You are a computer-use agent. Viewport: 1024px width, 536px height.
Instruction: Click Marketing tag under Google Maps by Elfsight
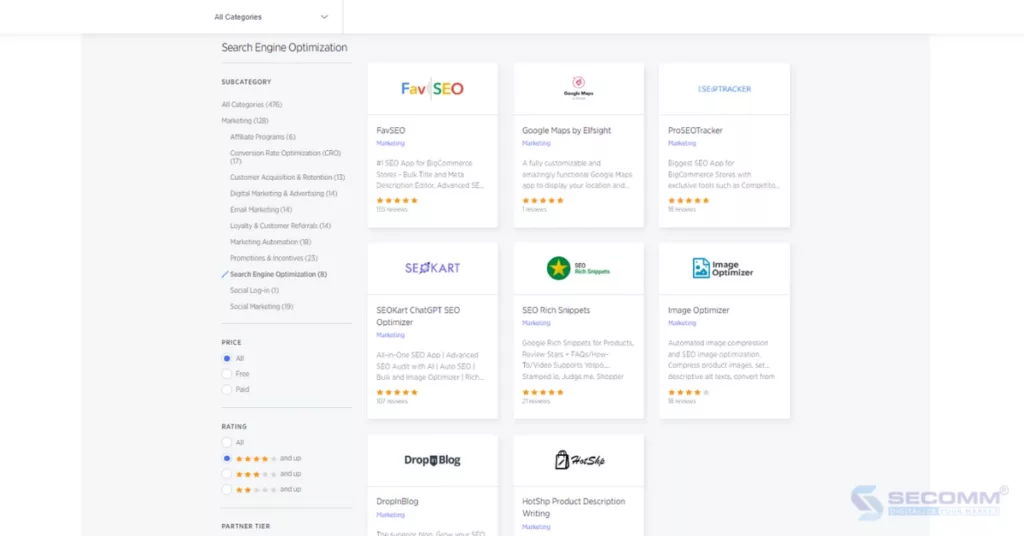pos(536,143)
